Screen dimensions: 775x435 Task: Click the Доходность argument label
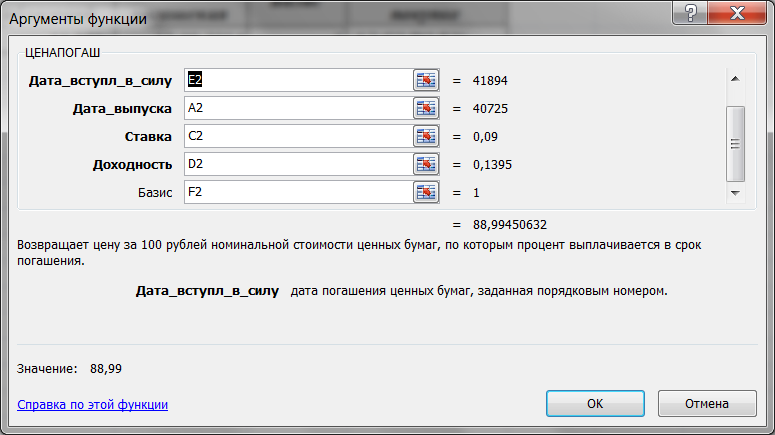(x=132, y=165)
